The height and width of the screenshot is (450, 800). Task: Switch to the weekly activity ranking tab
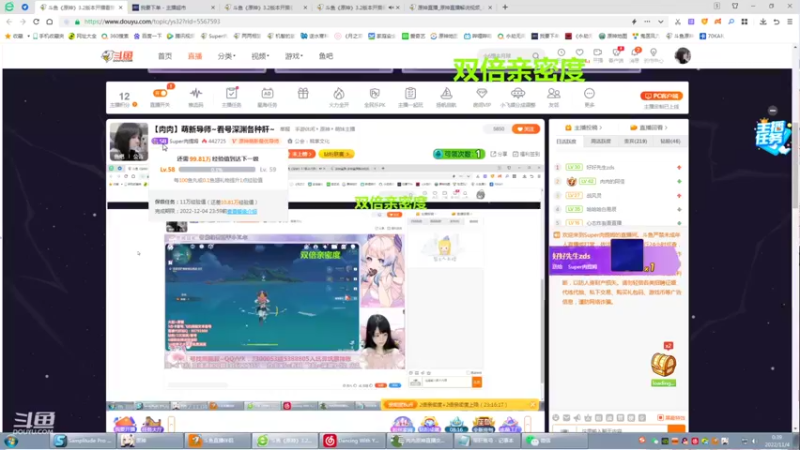(601, 141)
